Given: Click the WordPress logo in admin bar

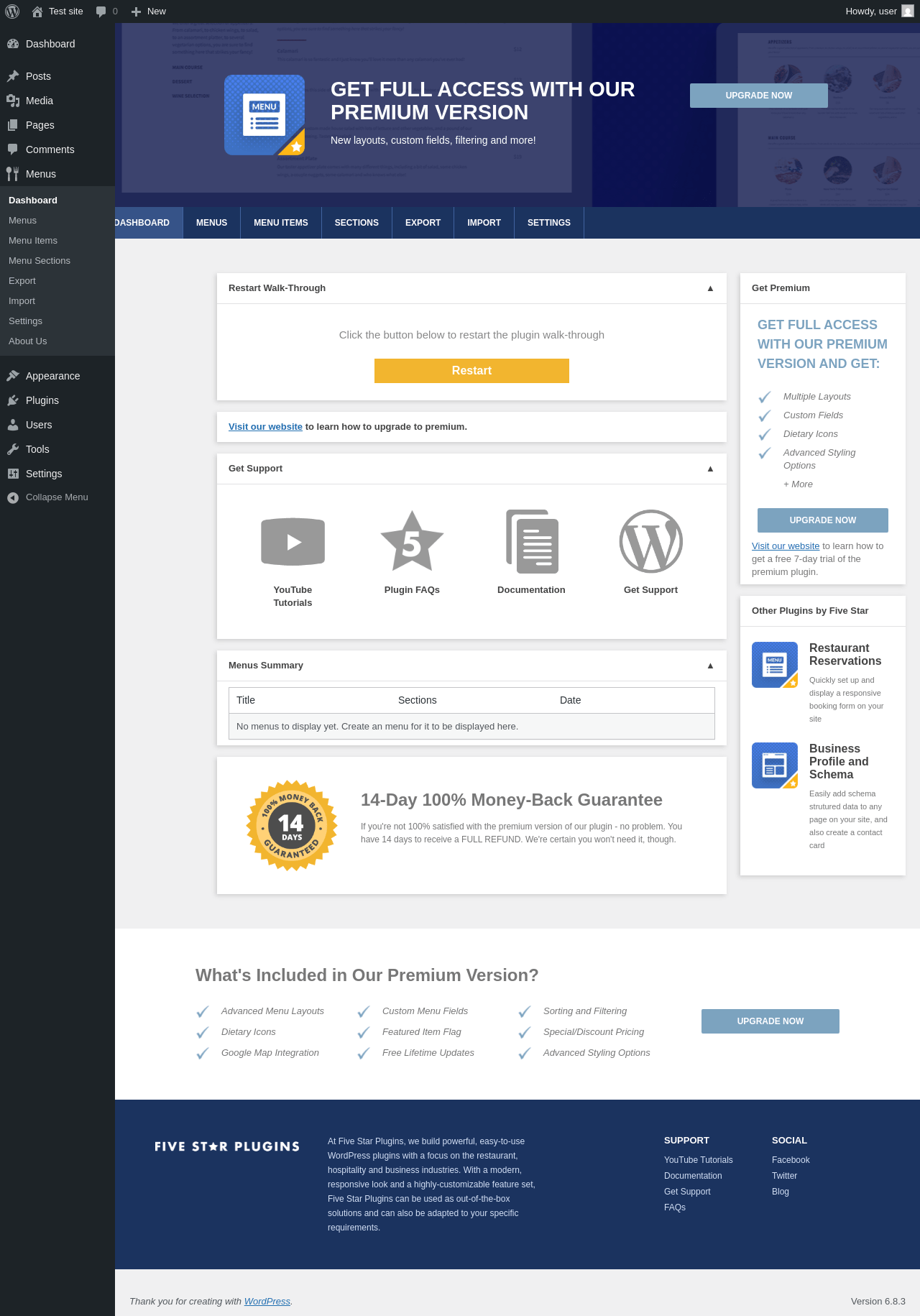Looking at the screenshot, I should click(x=12, y=11).
